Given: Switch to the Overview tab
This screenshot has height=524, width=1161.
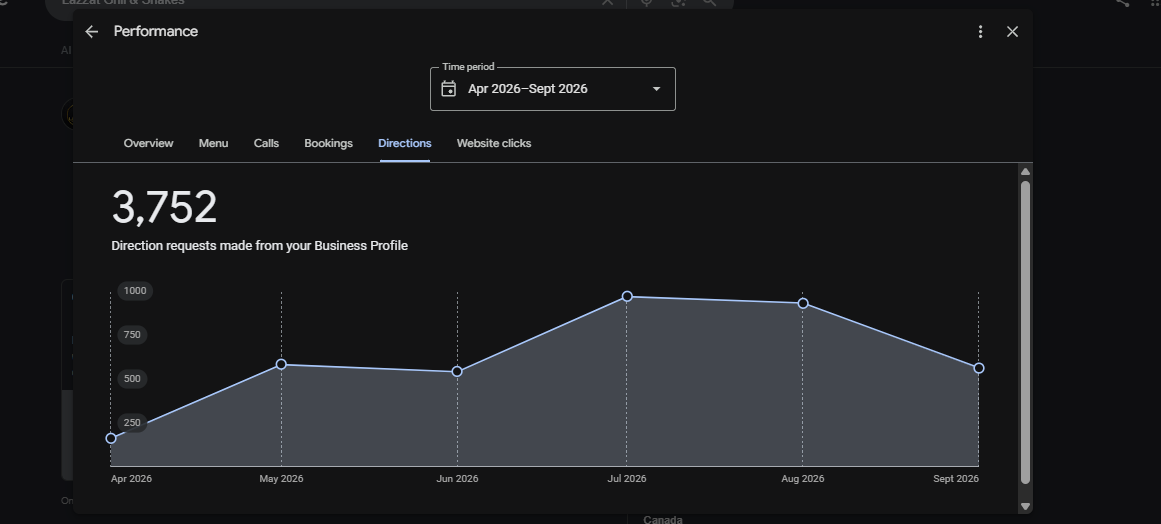Looking at the screenshot, I should [148, 144].
